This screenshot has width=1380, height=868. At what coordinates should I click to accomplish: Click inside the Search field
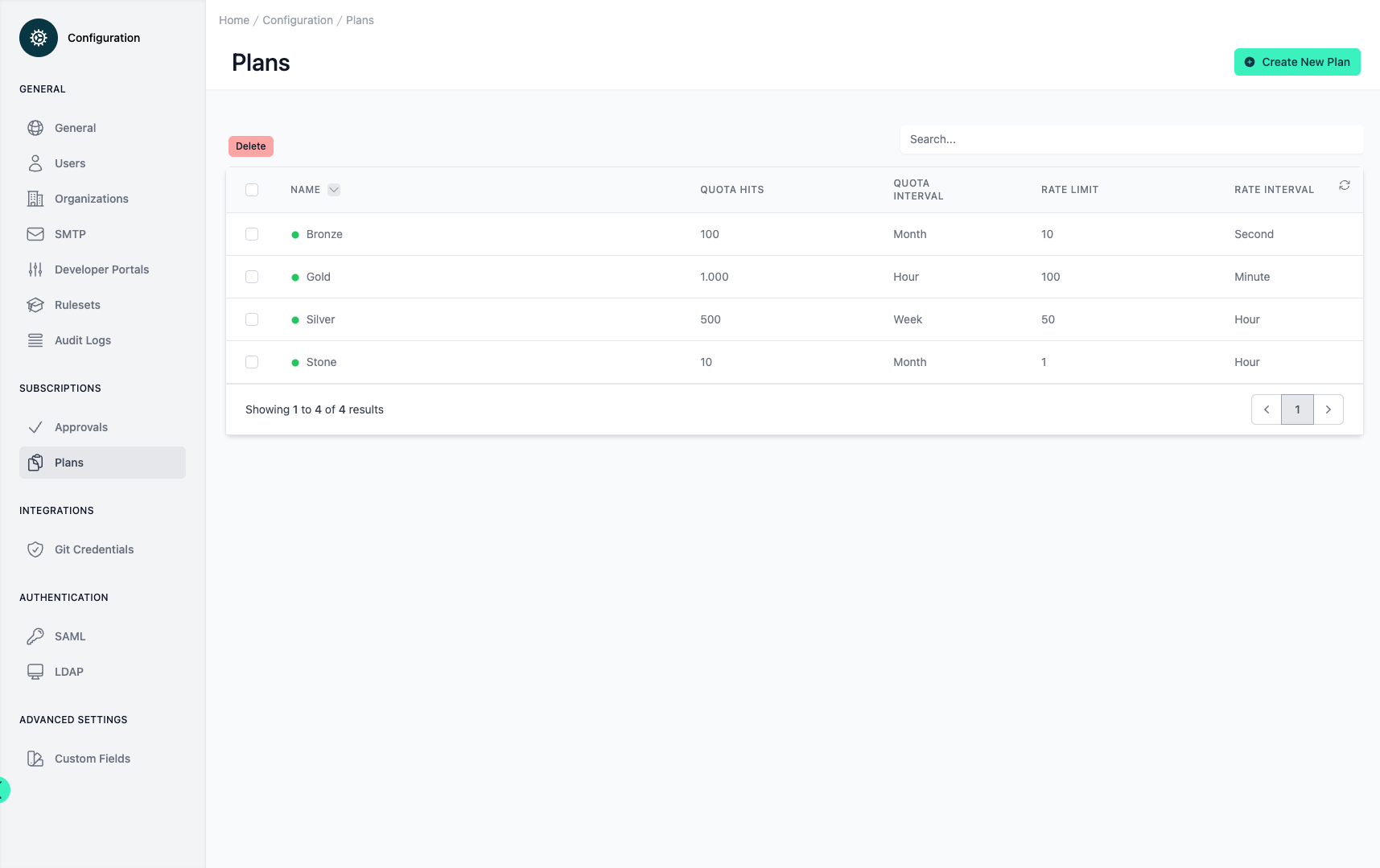click(1046, 139)
